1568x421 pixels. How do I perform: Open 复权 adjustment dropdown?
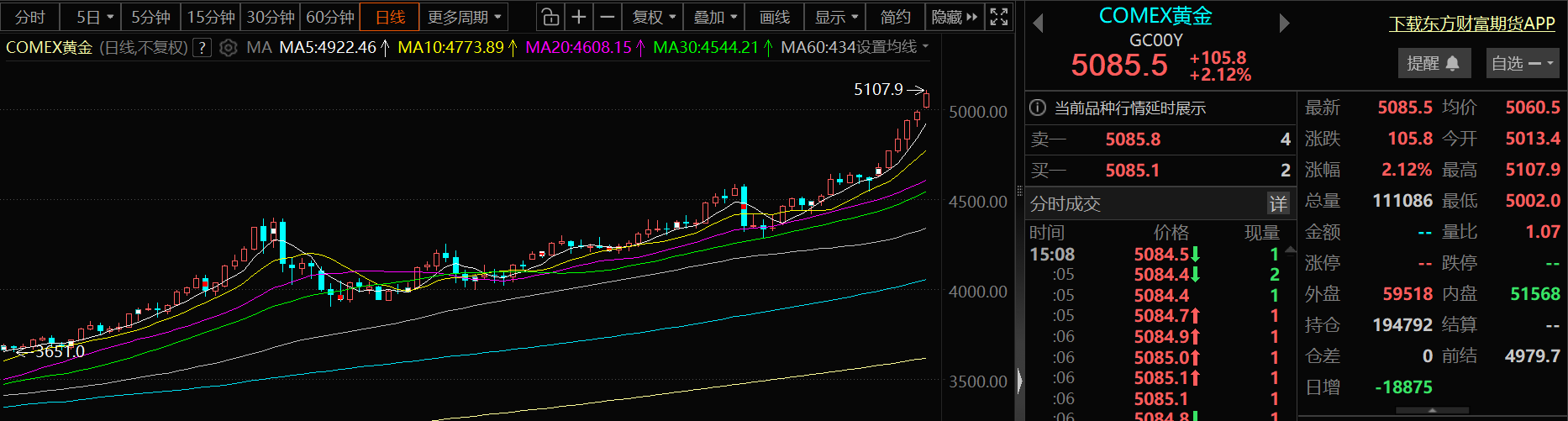pyautogui.click(x=654, y=17)
